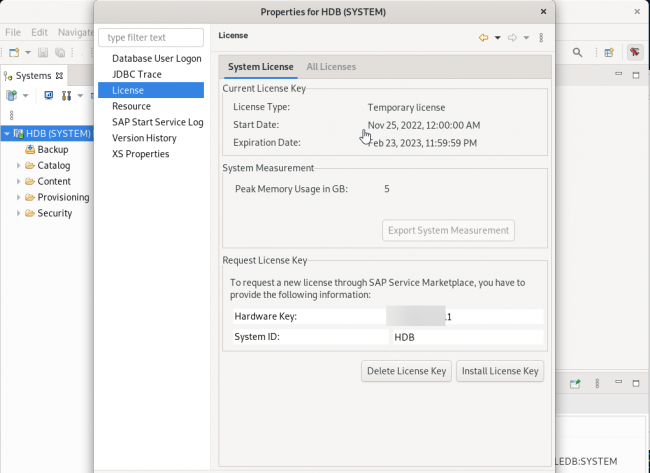This screenshot has height=473, width=650.
Task: Open the Edit menu
Action: coord(39,32)
